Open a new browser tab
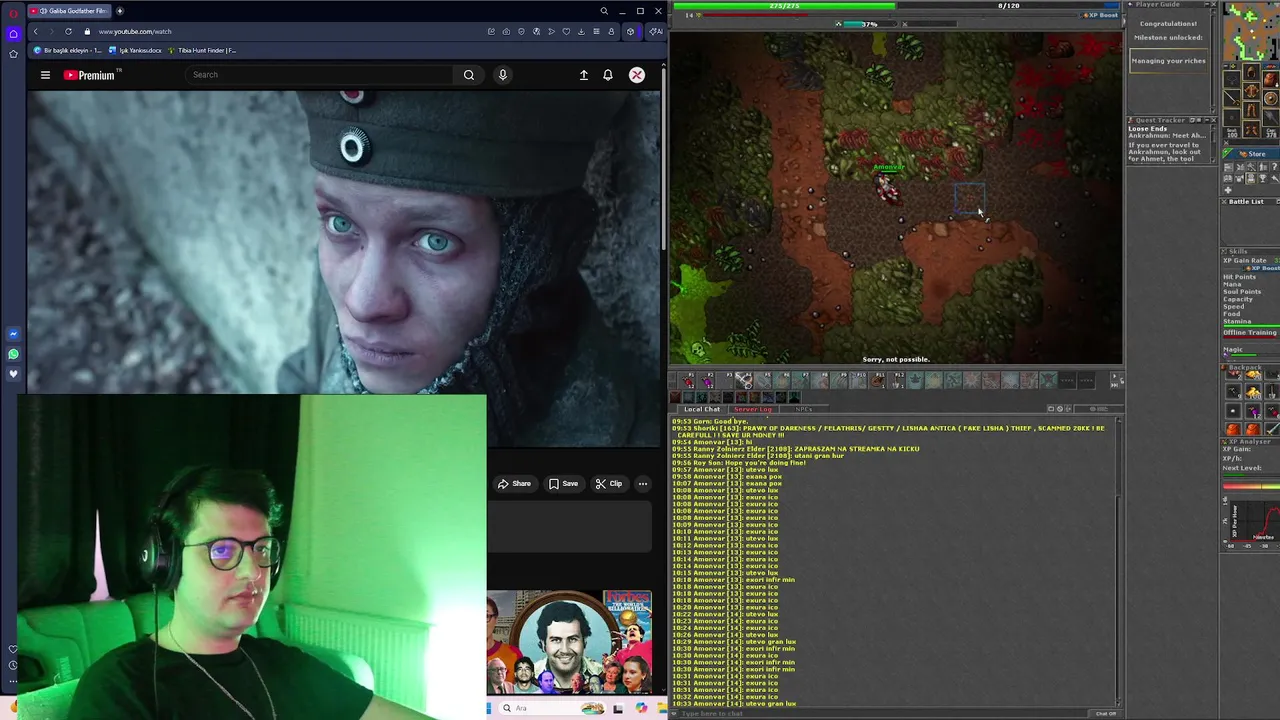The height and width of the screenshot is (720, 1280). [x=119, y=11]
